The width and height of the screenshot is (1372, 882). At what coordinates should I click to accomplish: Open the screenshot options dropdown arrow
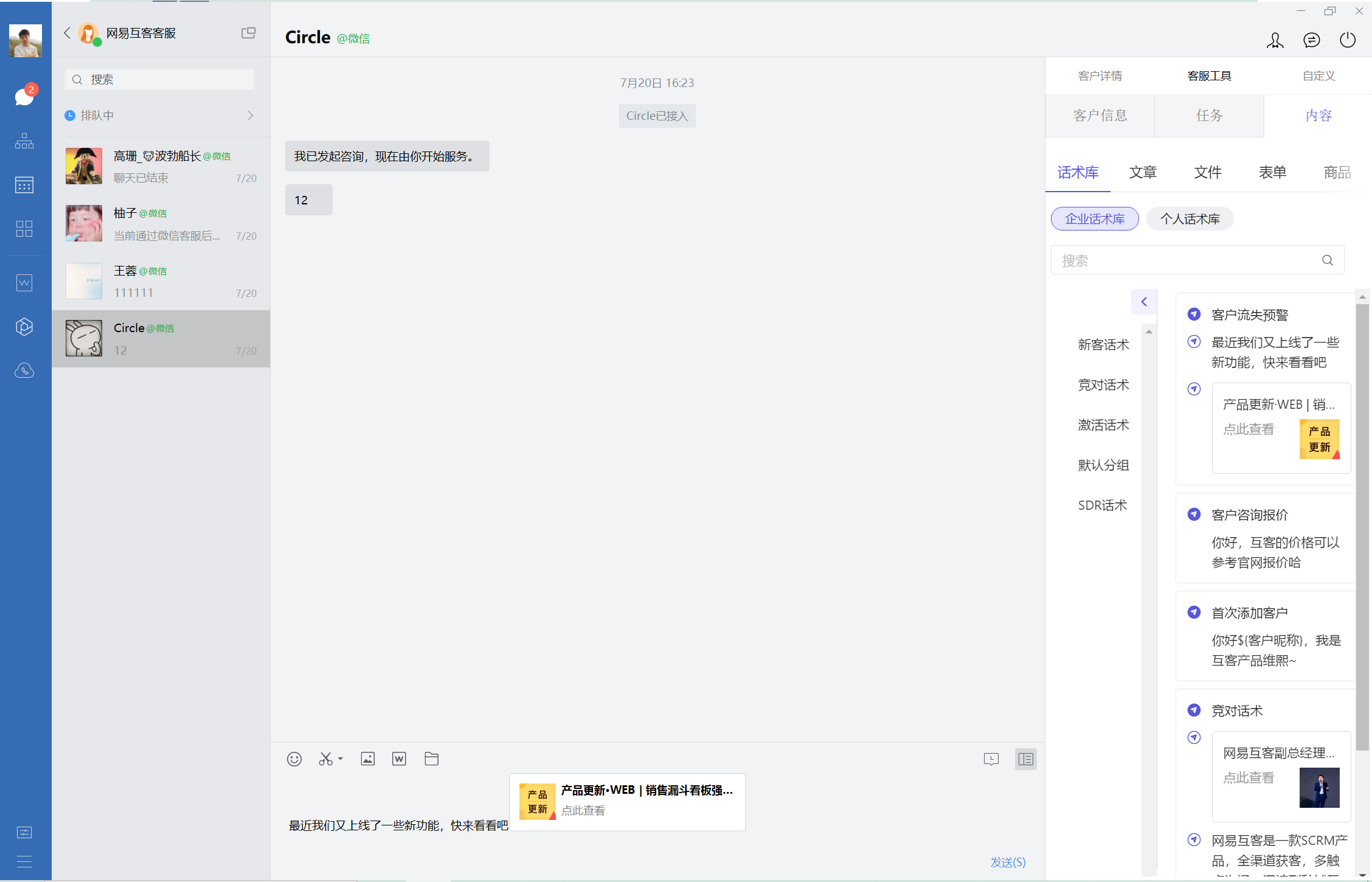[x=341, y=759]
